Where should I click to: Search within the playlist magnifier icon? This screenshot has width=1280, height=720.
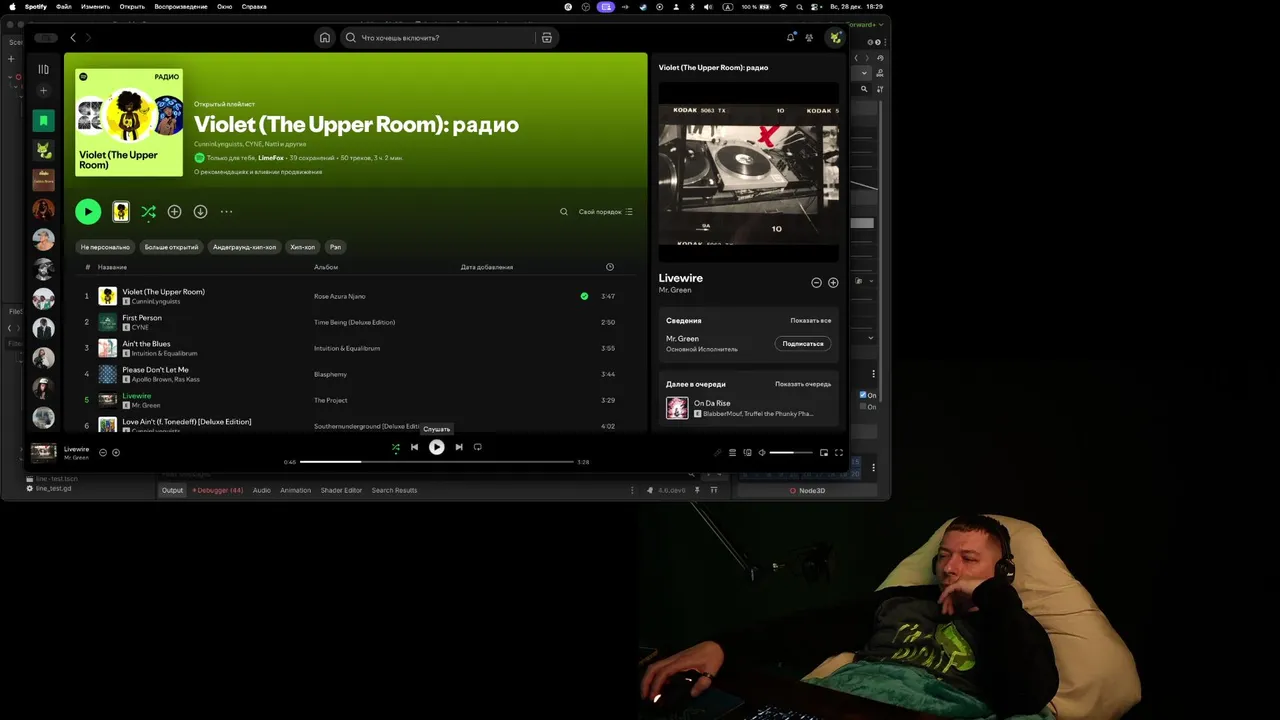564,212
